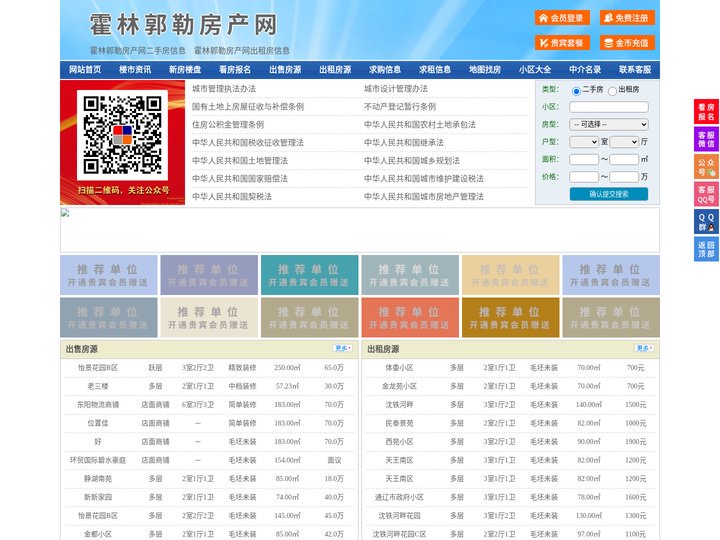This screenshot has height=540, width=720.
Task: Open 城市管理执法办法 article link
Action: [x=224, y=89]
